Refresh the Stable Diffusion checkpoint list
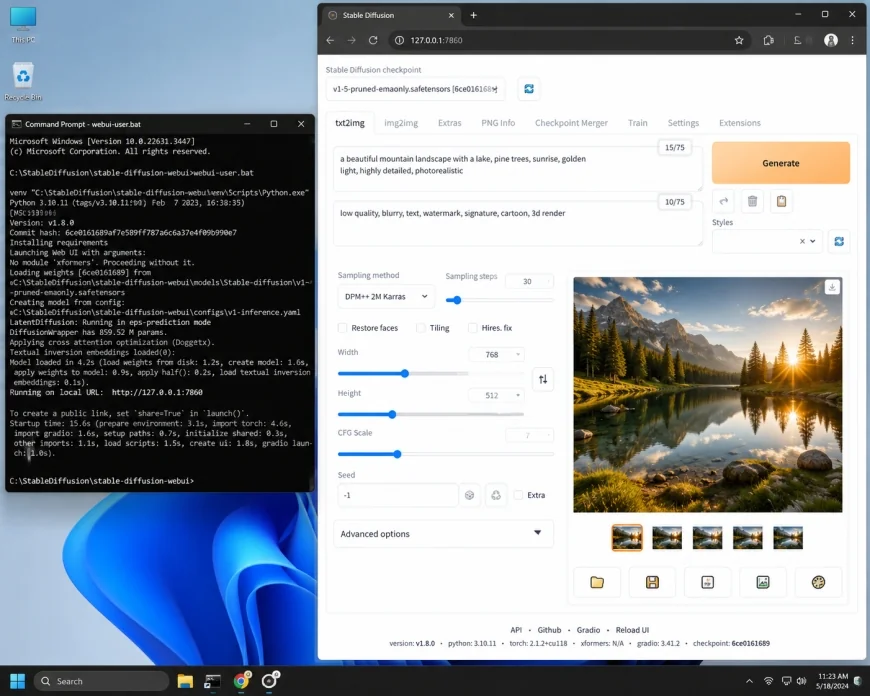Image resolution: width=870 pixels, height=696 pixels. [x=529, y=89]
